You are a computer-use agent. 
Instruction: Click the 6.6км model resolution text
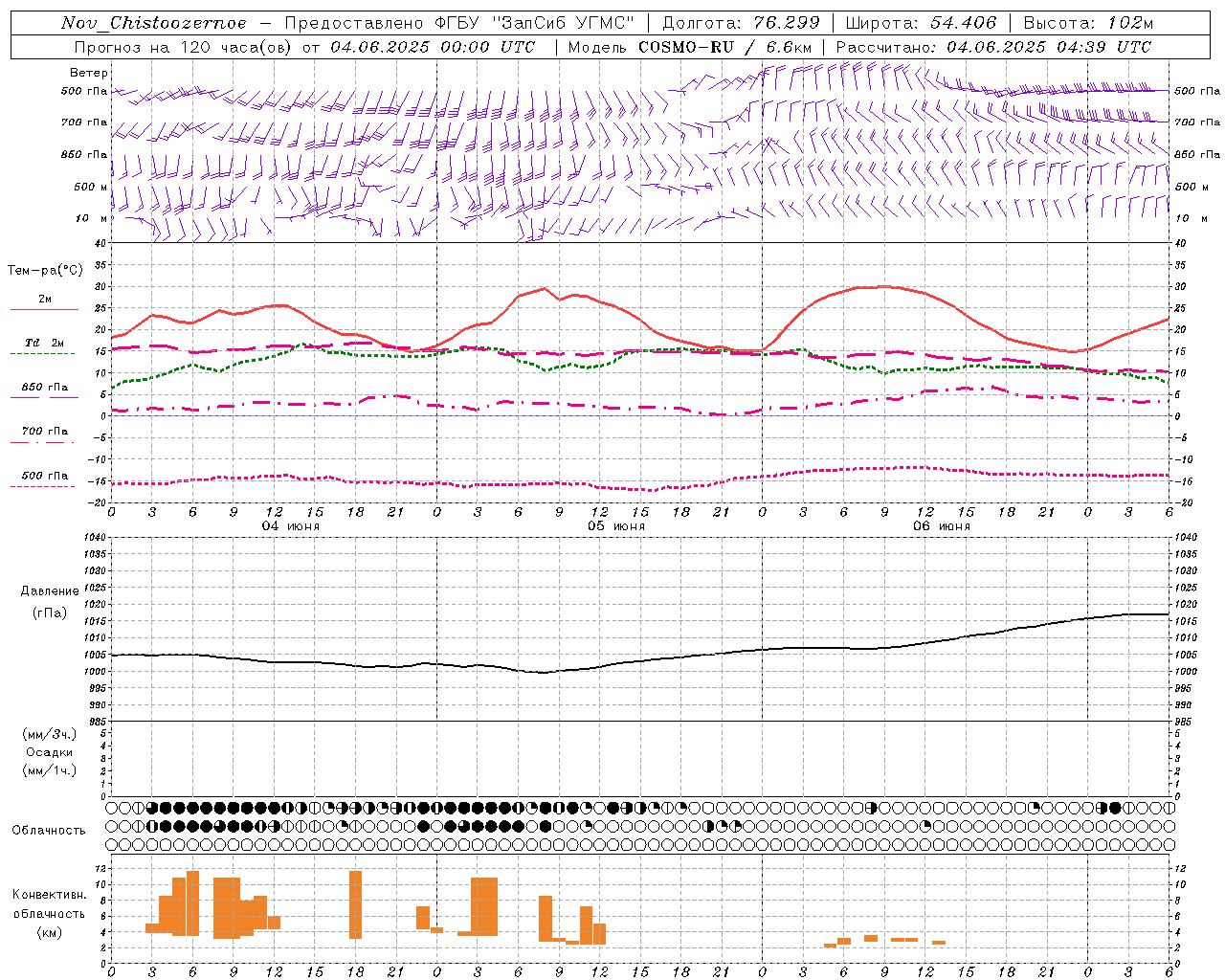(x=787, y=47)
